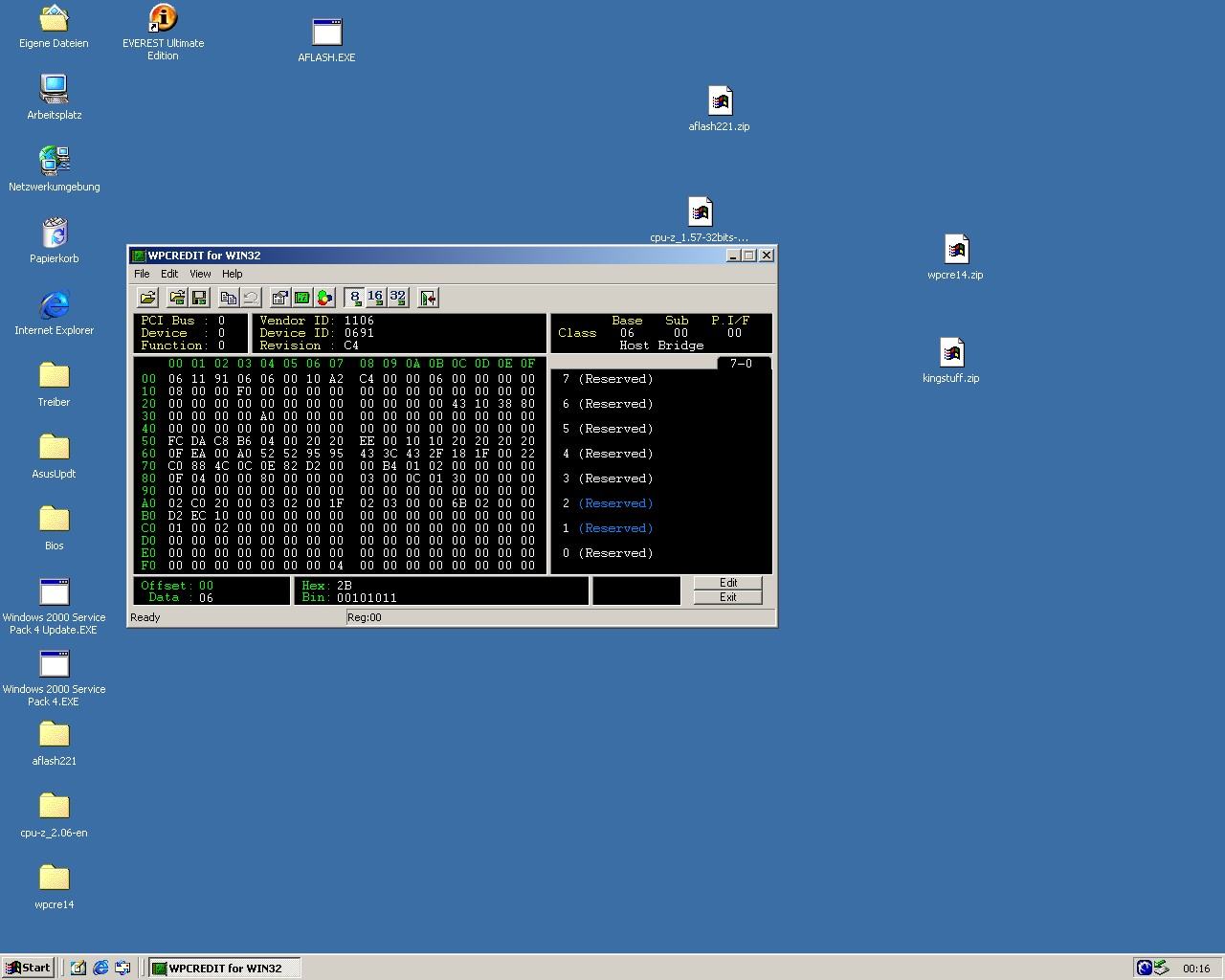Click the WPCREDIT for WIN32 taskbar button
The image size is (1225, 980).
[225, 968]
